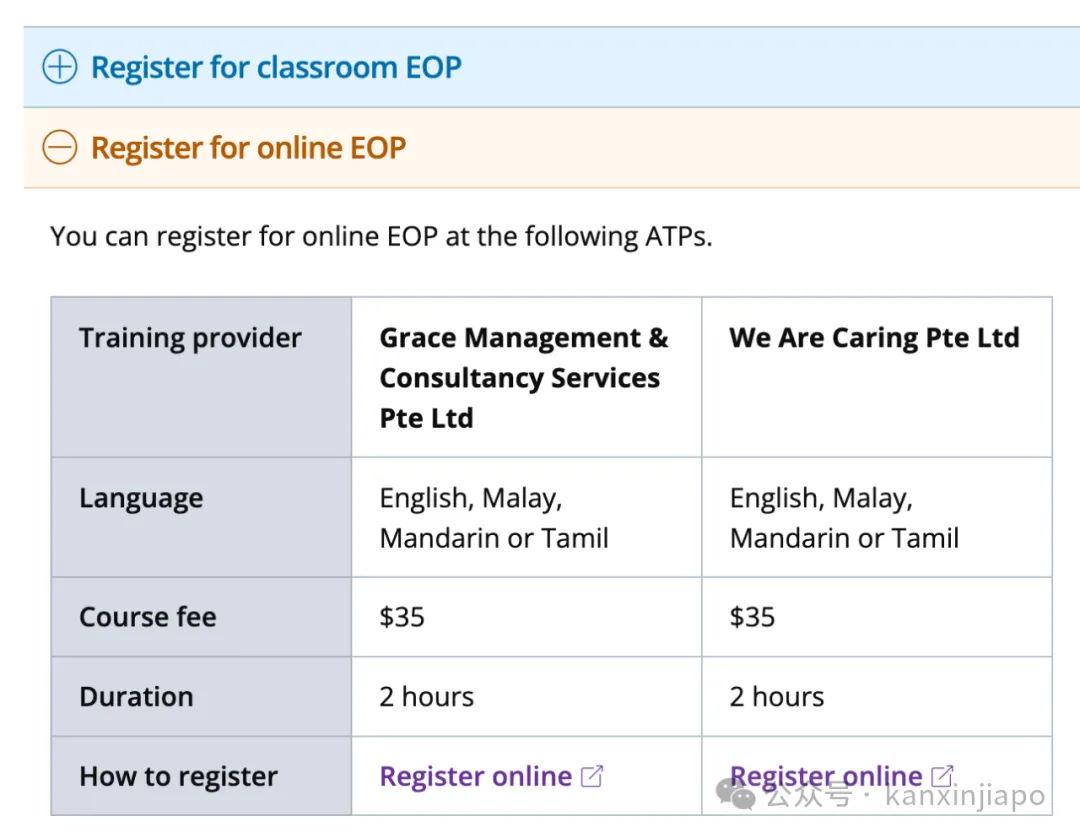Click the Course fee row label
The width and height of the screenshot is (1080, 838).
tap(147, 617)
